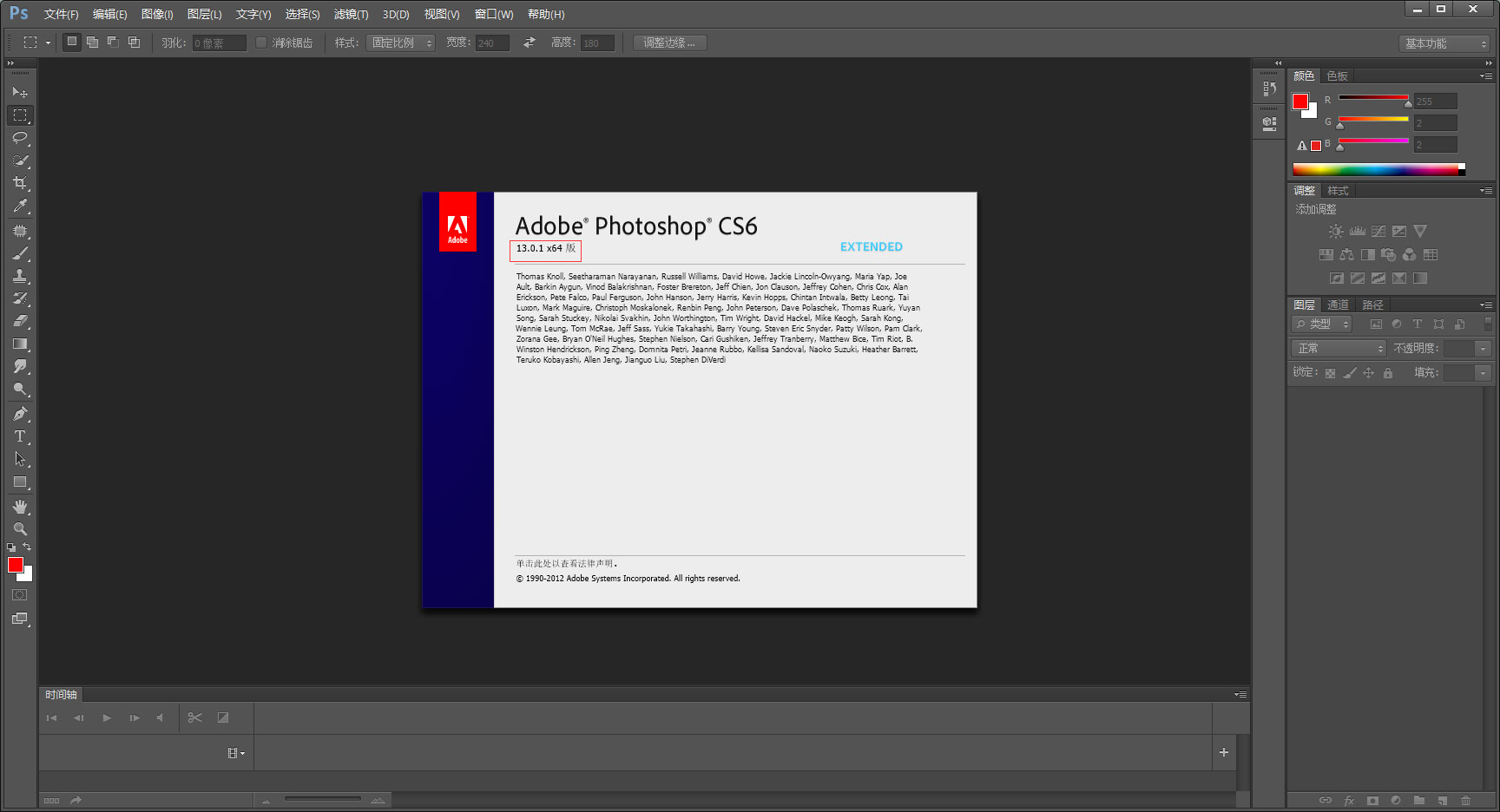Image resolution: width=1500 pixels, height=812 pixels.
Task: Open the 基本功能 workspace dropdown
Action: click(x=1444, y=43)
